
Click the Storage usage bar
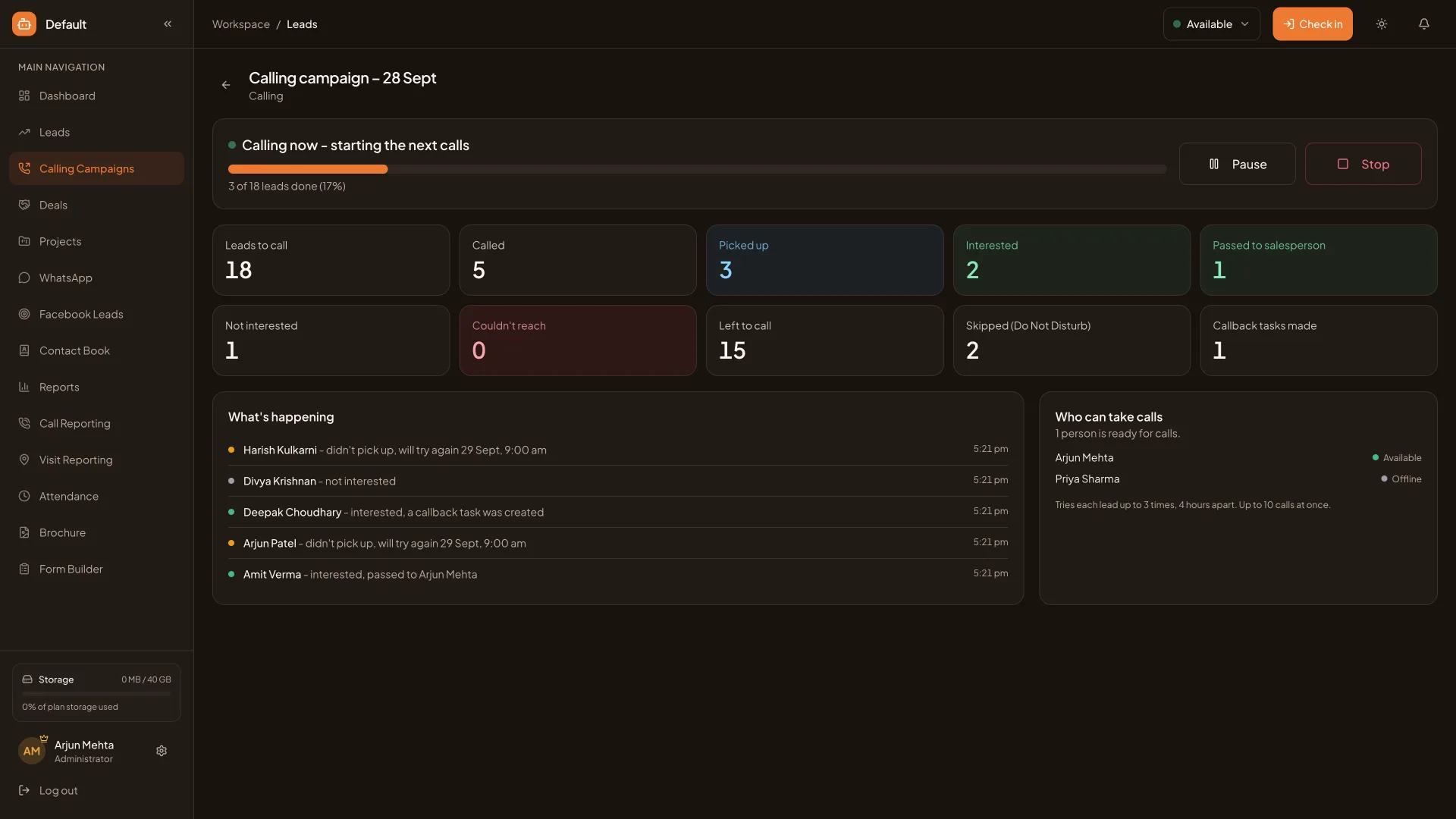click(96, 693)
